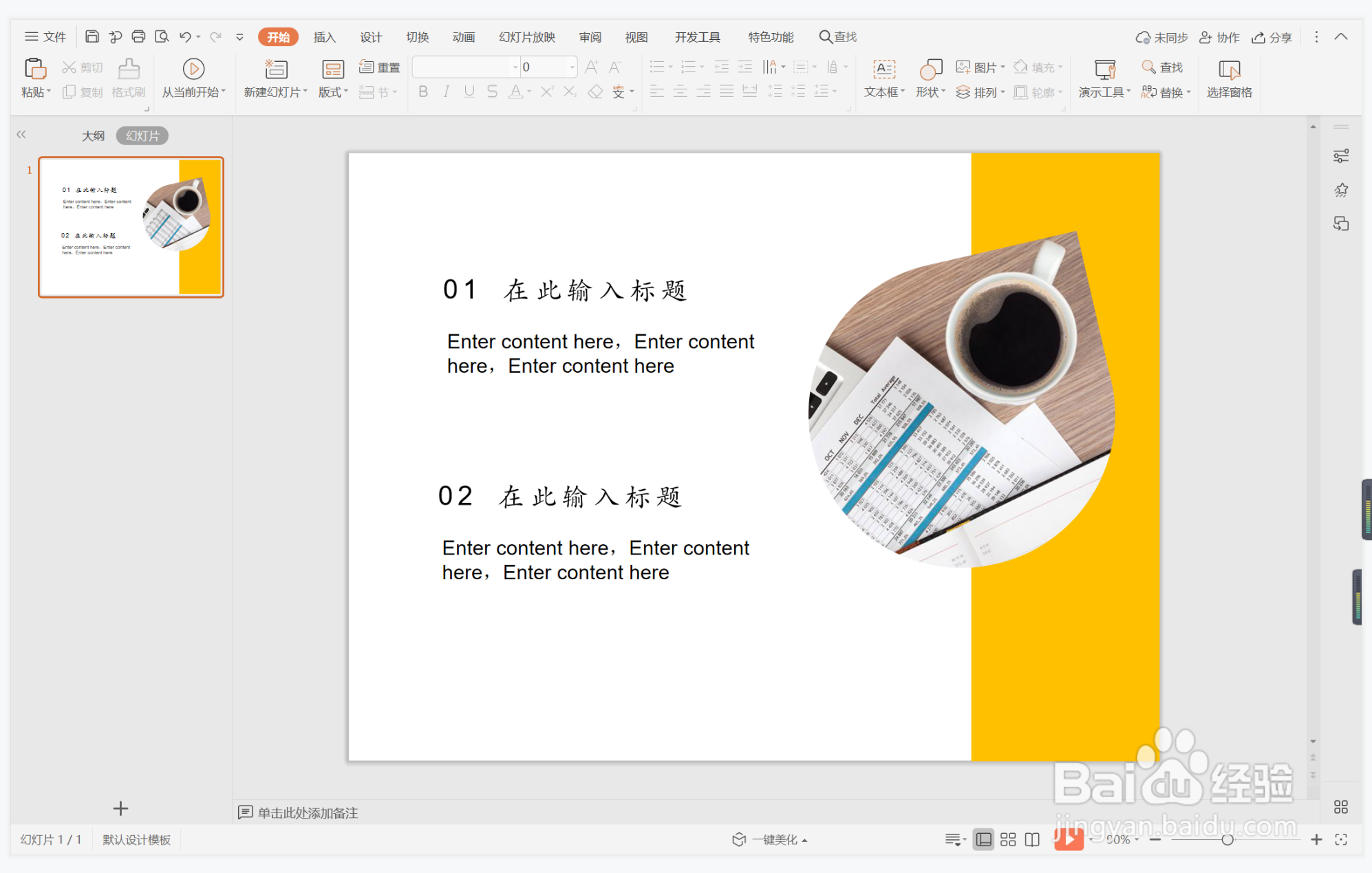Switch to the Outline pane tab

point(94,136)
